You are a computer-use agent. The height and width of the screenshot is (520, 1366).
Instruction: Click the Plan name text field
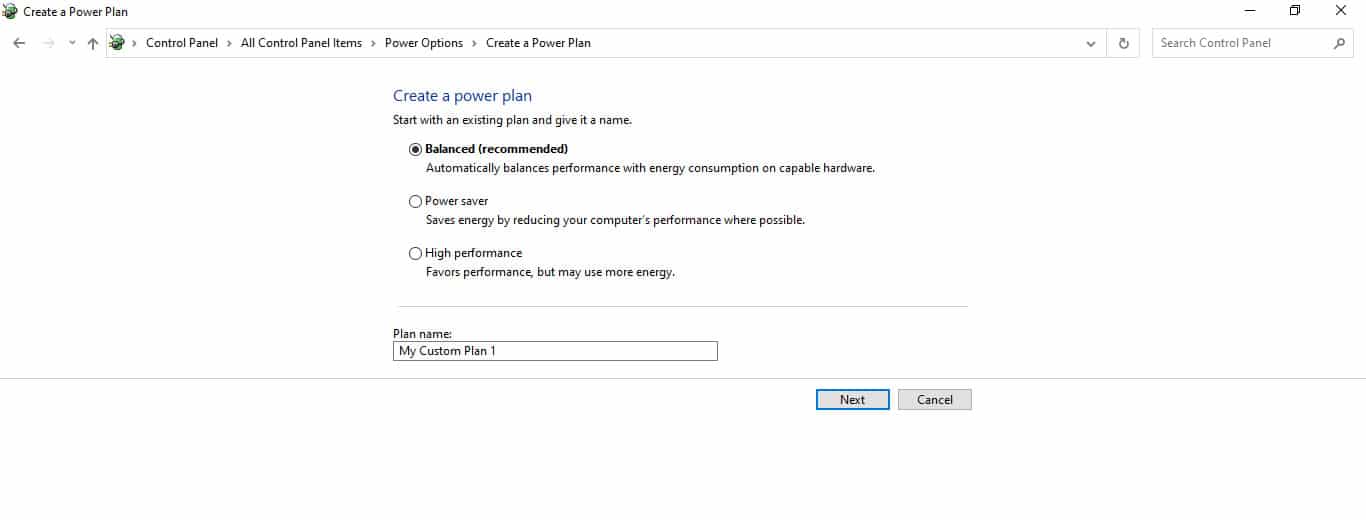[555, 351]
